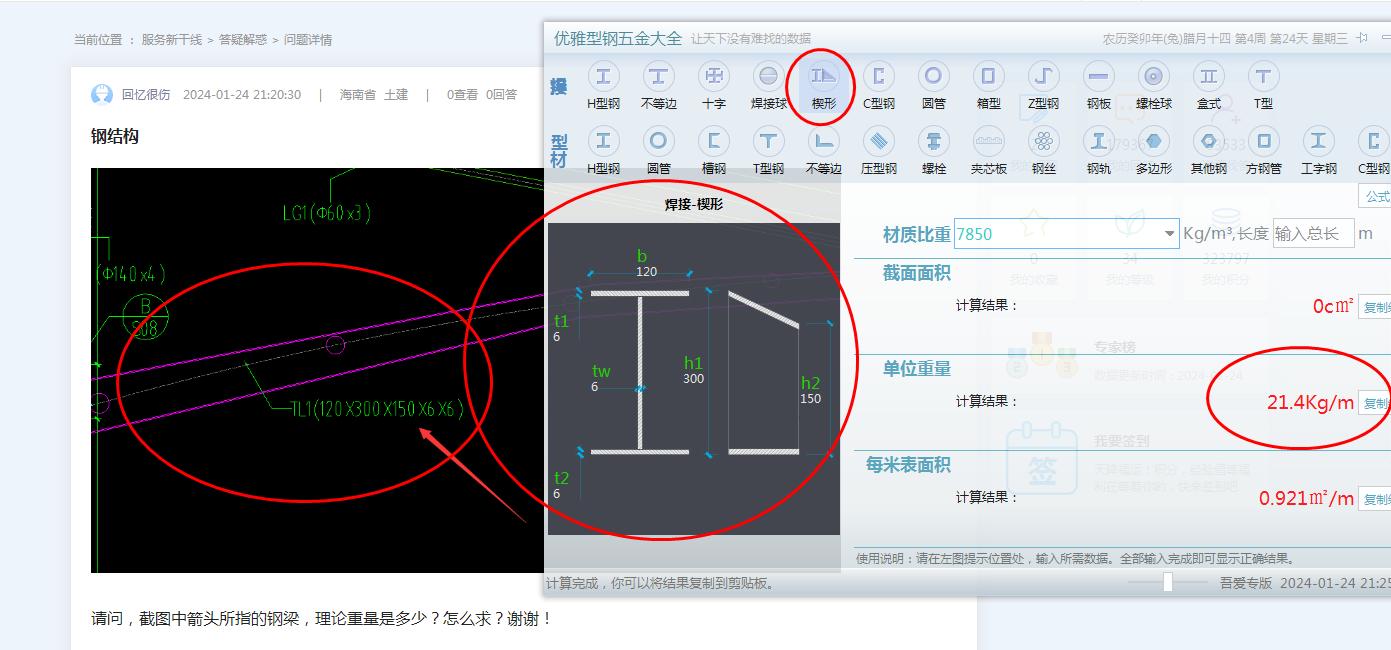The height and width of the screenshot is (650, 1391).
Task: Select the 盒式 section icon
Action: [1208, 85]
